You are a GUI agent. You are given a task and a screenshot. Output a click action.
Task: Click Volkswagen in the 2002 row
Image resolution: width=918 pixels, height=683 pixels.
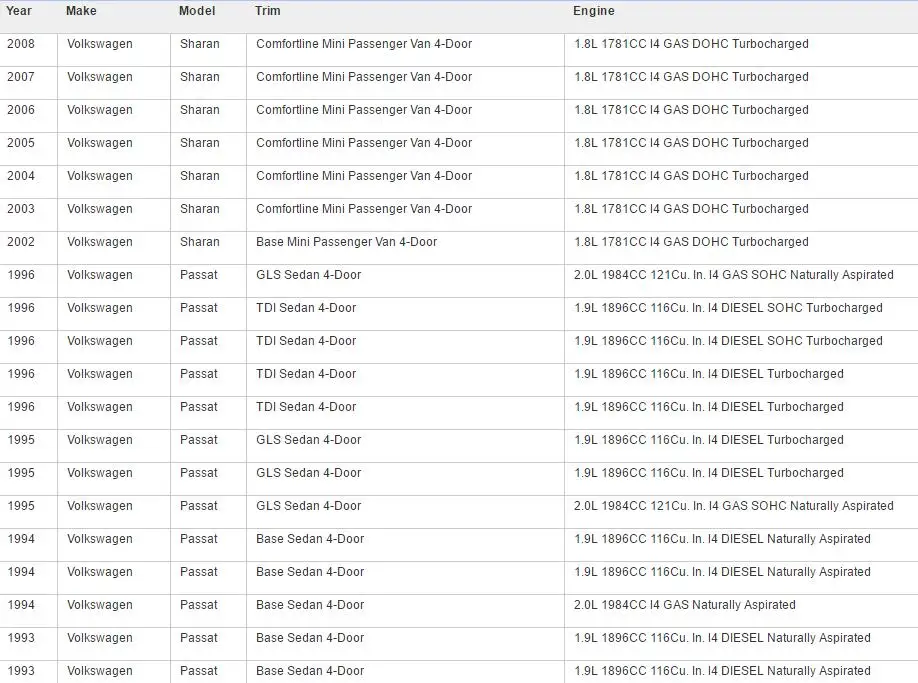tap(100, 242)
